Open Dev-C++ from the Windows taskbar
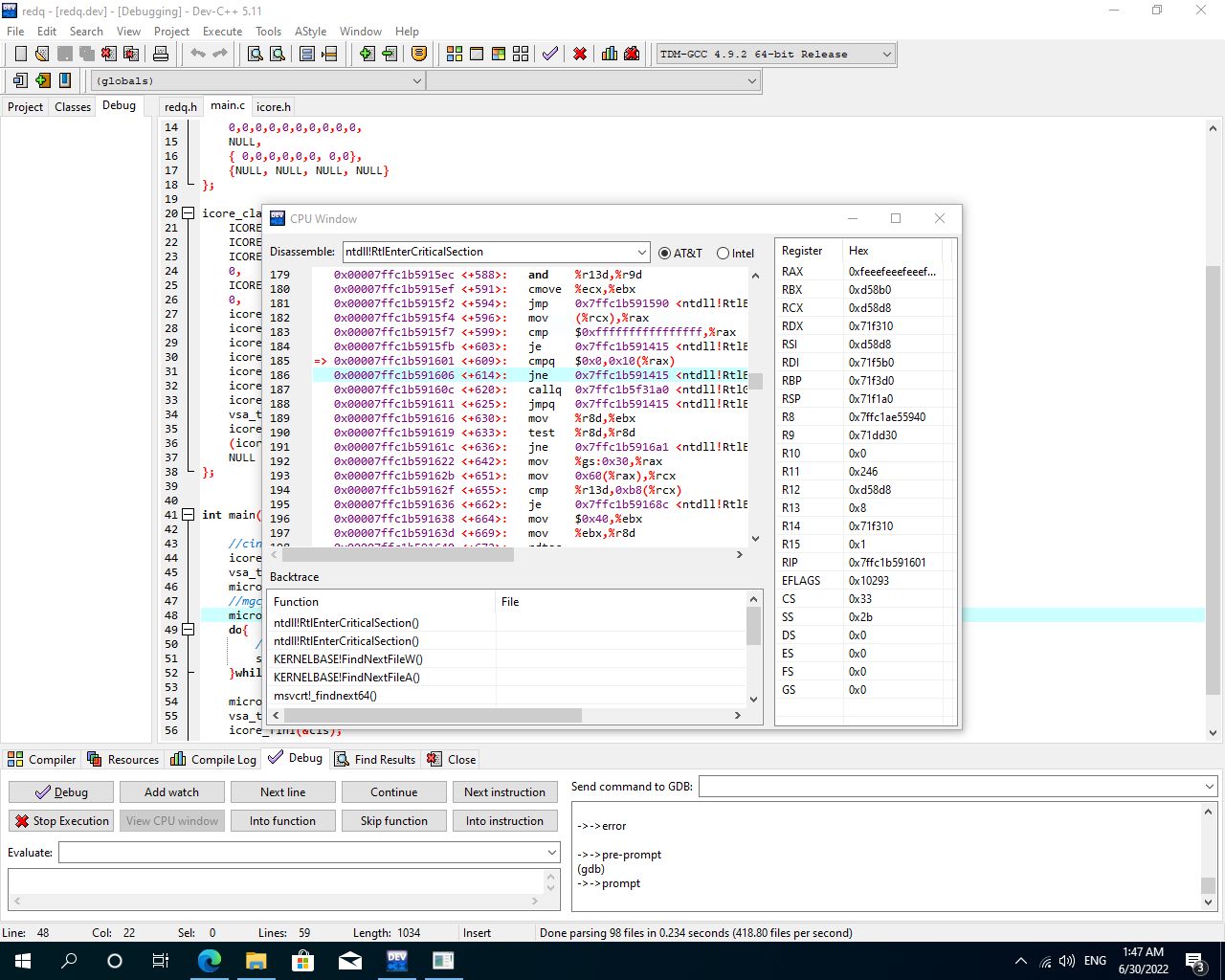Viewport: 1225px width, 980px height. click(397, 960)
